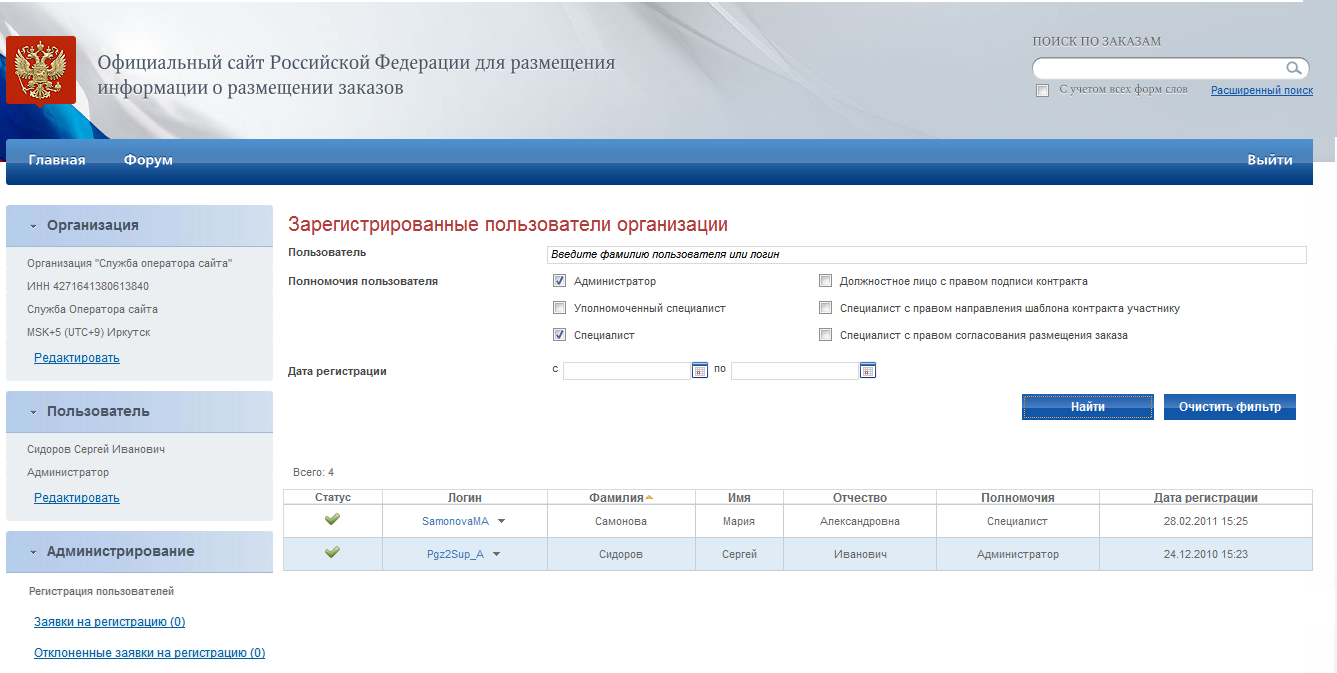Click the Russian coat of arms logo
This screenshot has width=1337, height=673.
41,69
